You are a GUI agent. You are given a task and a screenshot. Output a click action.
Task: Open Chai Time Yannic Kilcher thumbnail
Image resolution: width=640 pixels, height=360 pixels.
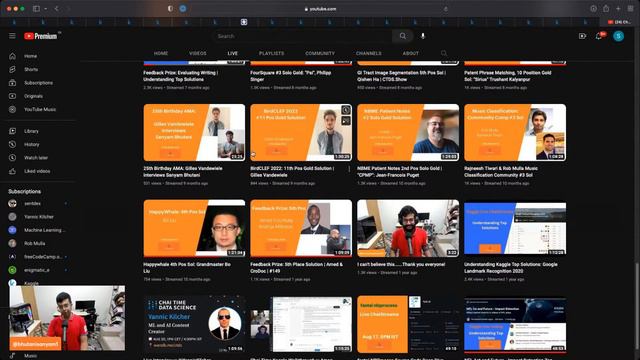pos(194,324)
